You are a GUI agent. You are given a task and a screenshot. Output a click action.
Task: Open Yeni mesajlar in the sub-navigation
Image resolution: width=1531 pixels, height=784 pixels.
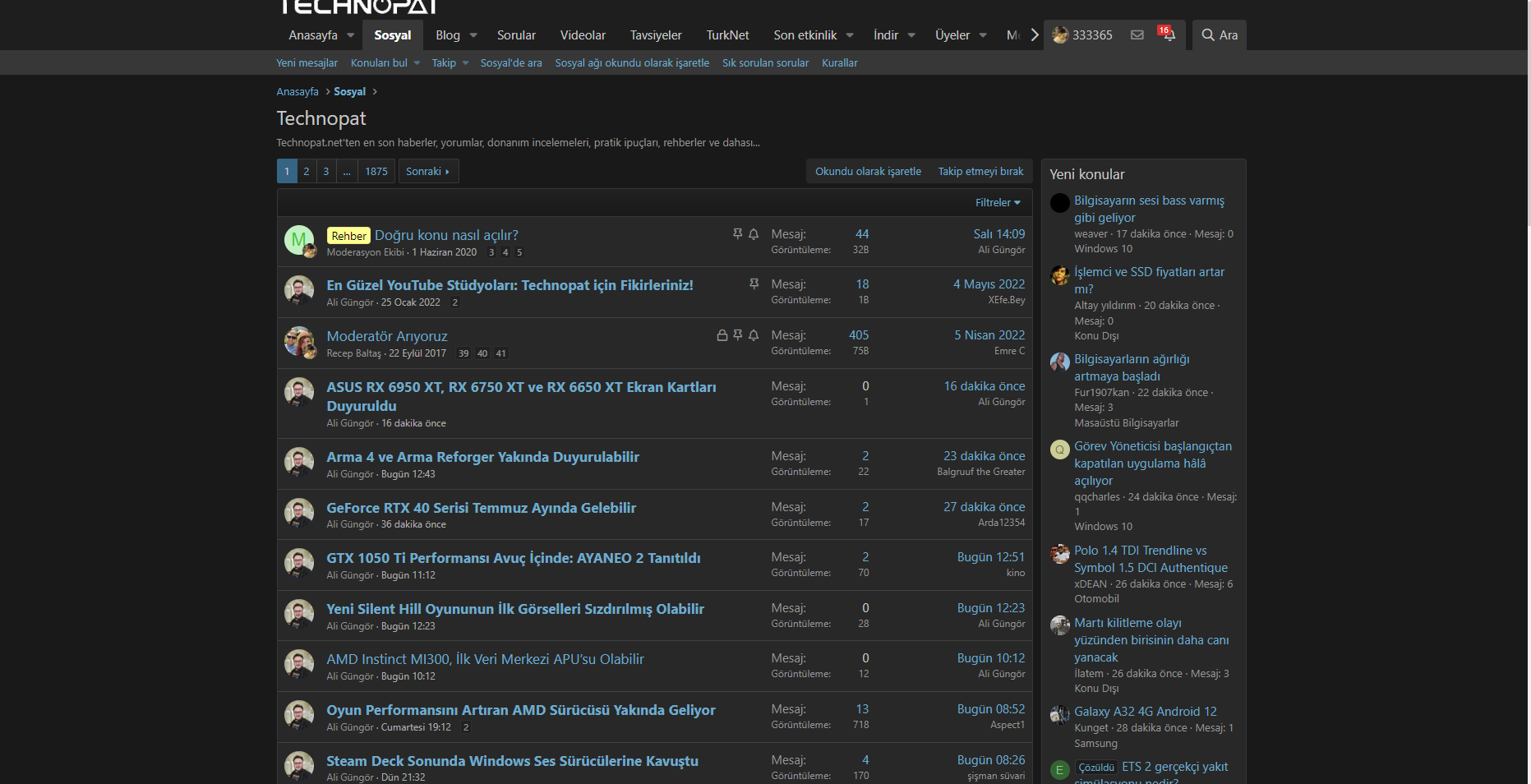tap(307, 63)
